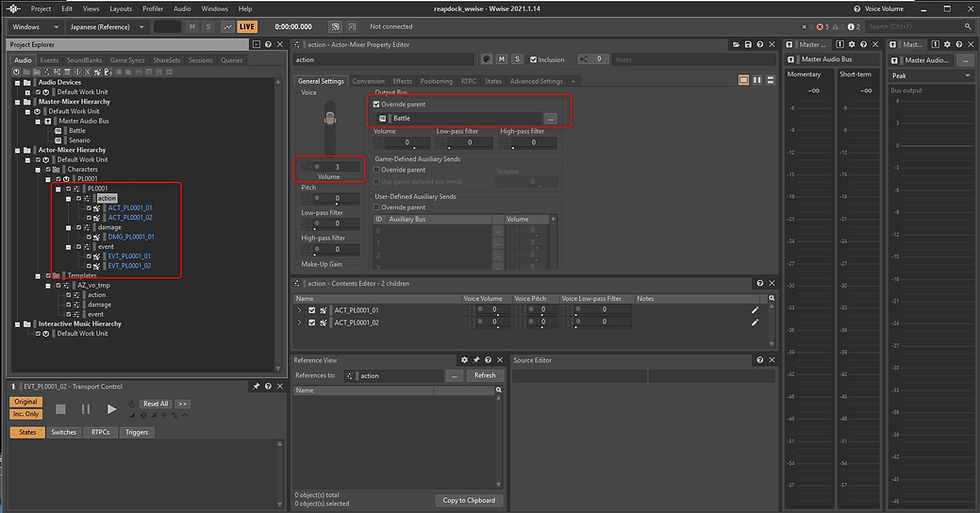Switch to the Conversion tab
The height and width of the screenshot is (513, 980).
pos(368,81)
